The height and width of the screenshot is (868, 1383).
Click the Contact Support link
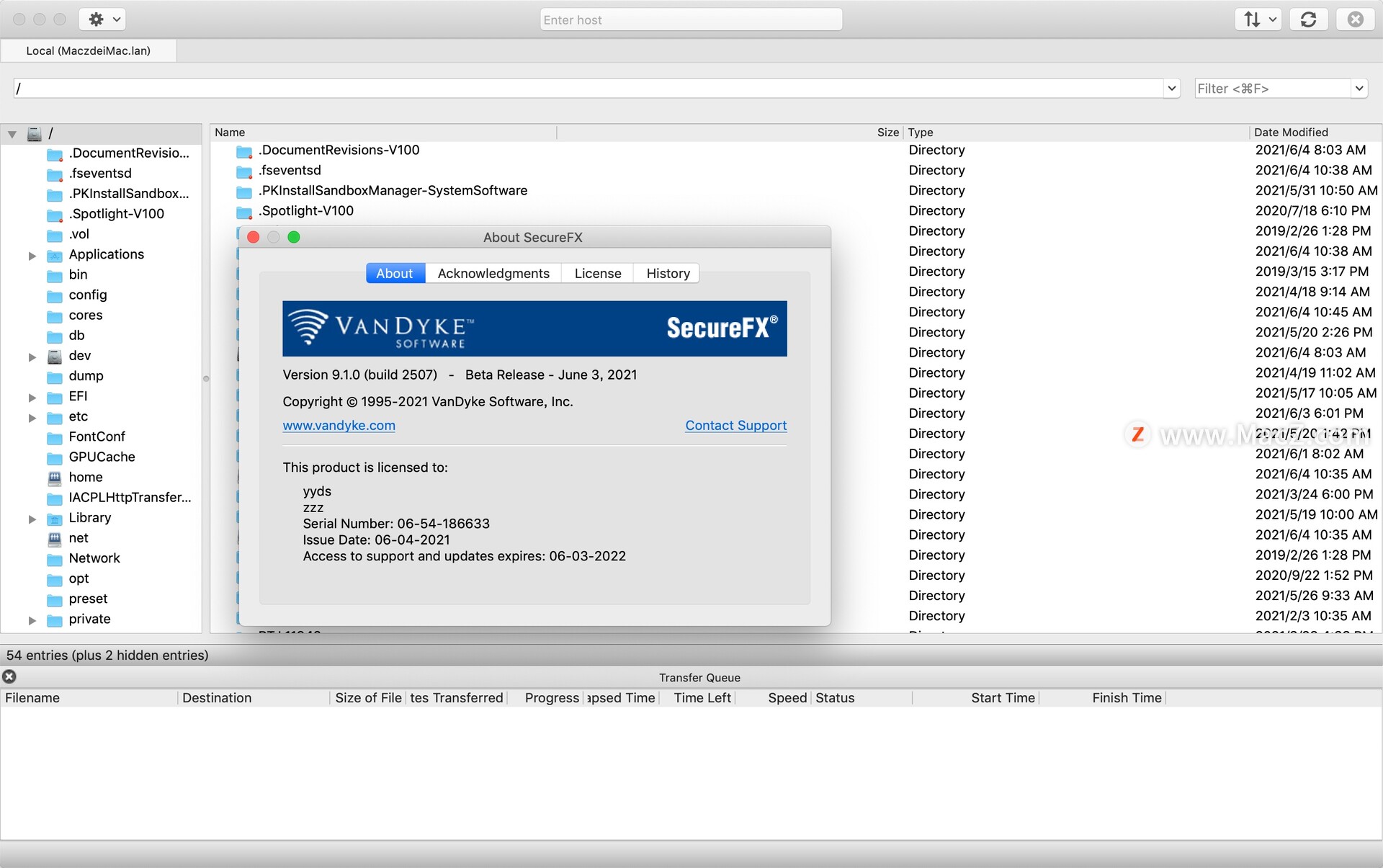coord(735,425)
